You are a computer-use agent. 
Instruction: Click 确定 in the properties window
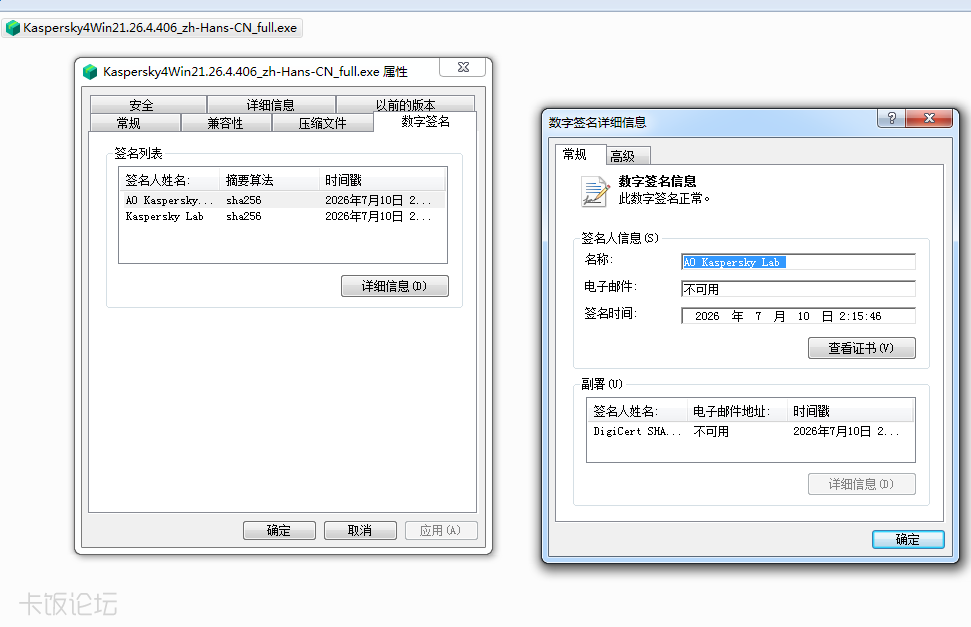pos(279,530)
